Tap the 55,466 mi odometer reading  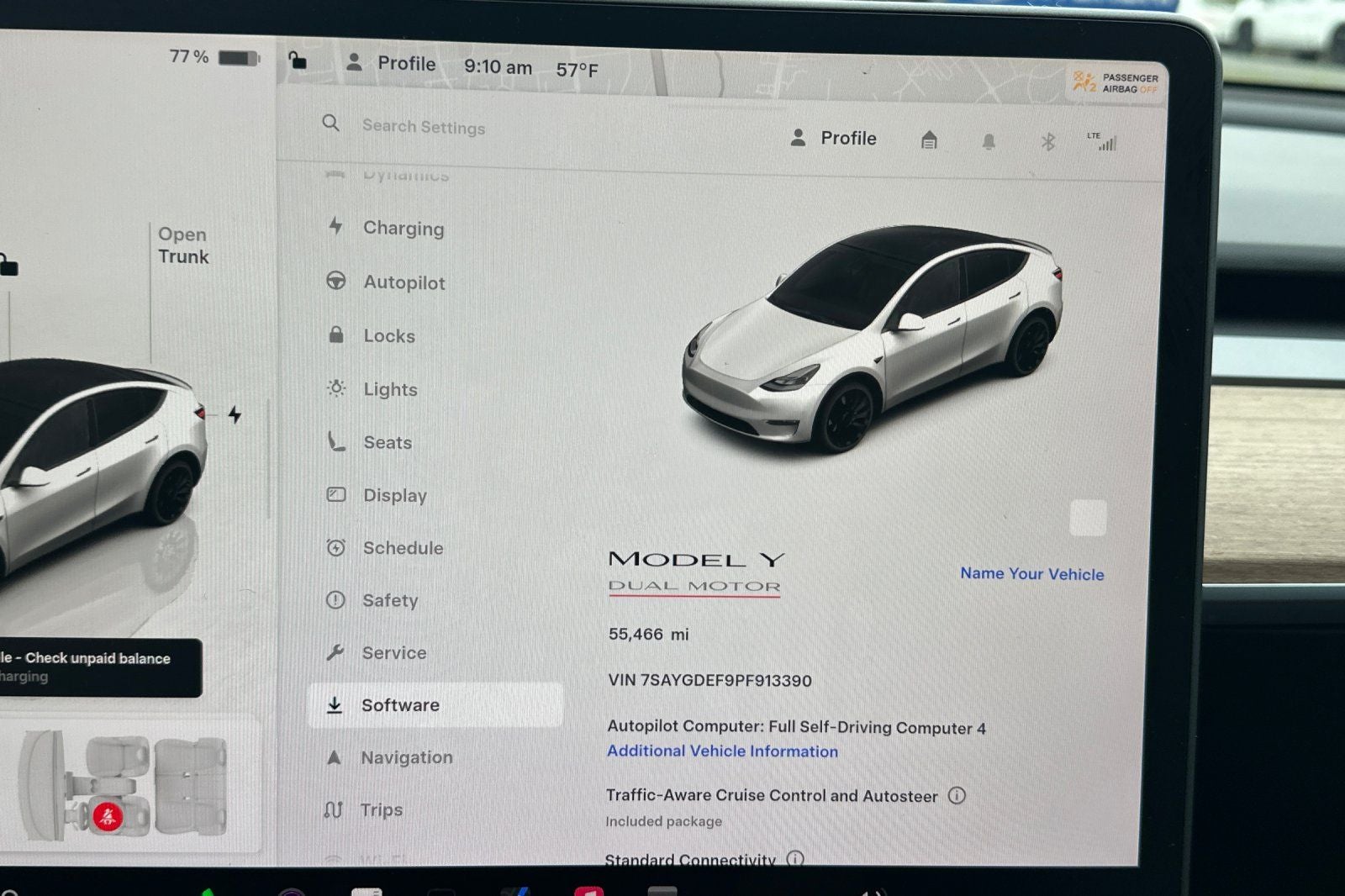(x=648, y=634)
